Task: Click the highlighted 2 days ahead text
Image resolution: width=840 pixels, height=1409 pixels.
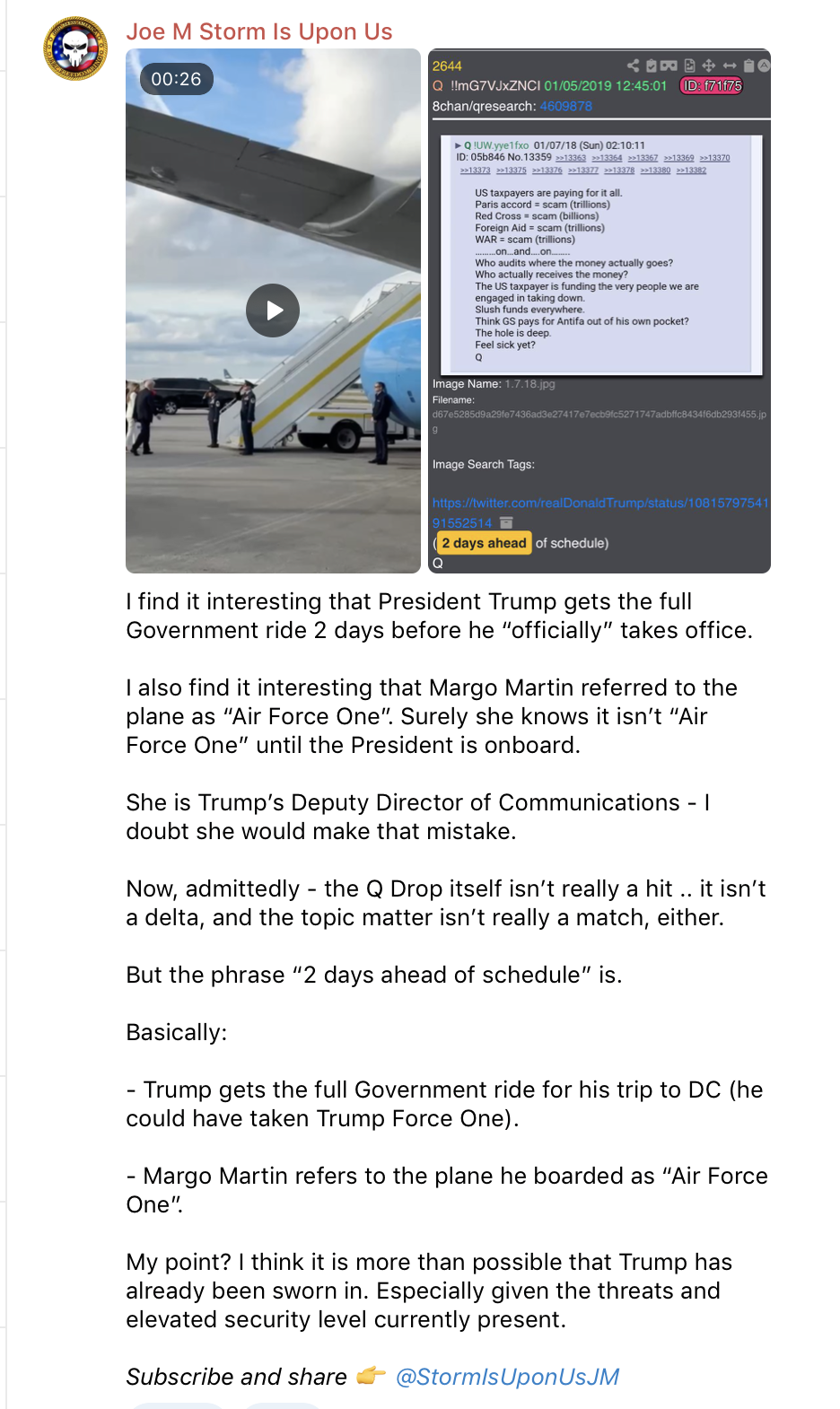Action: [484, 543]
